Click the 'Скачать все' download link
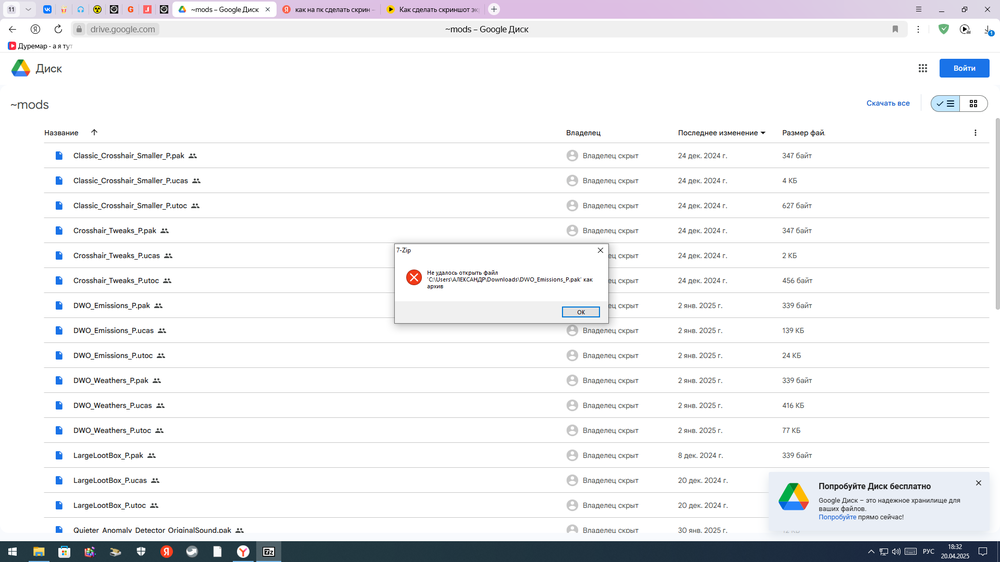The image size is (1000, 562). pos(888,103)
